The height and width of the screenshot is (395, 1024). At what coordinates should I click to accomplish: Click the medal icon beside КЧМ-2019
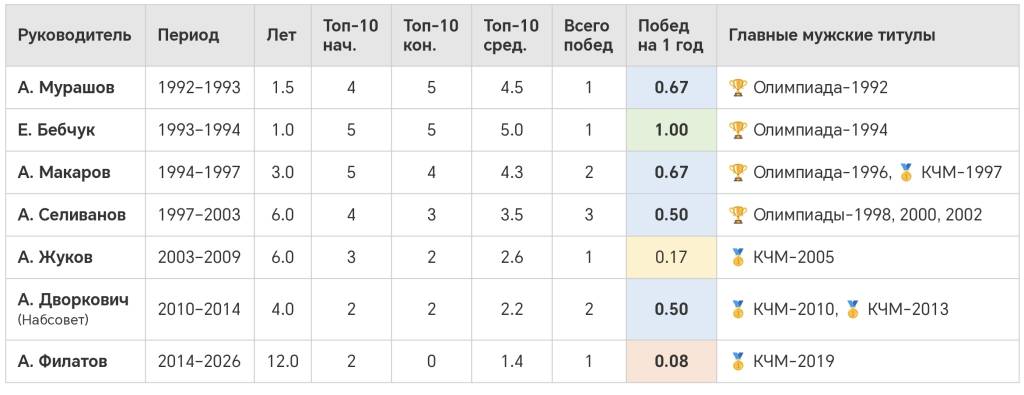point(738,361)
